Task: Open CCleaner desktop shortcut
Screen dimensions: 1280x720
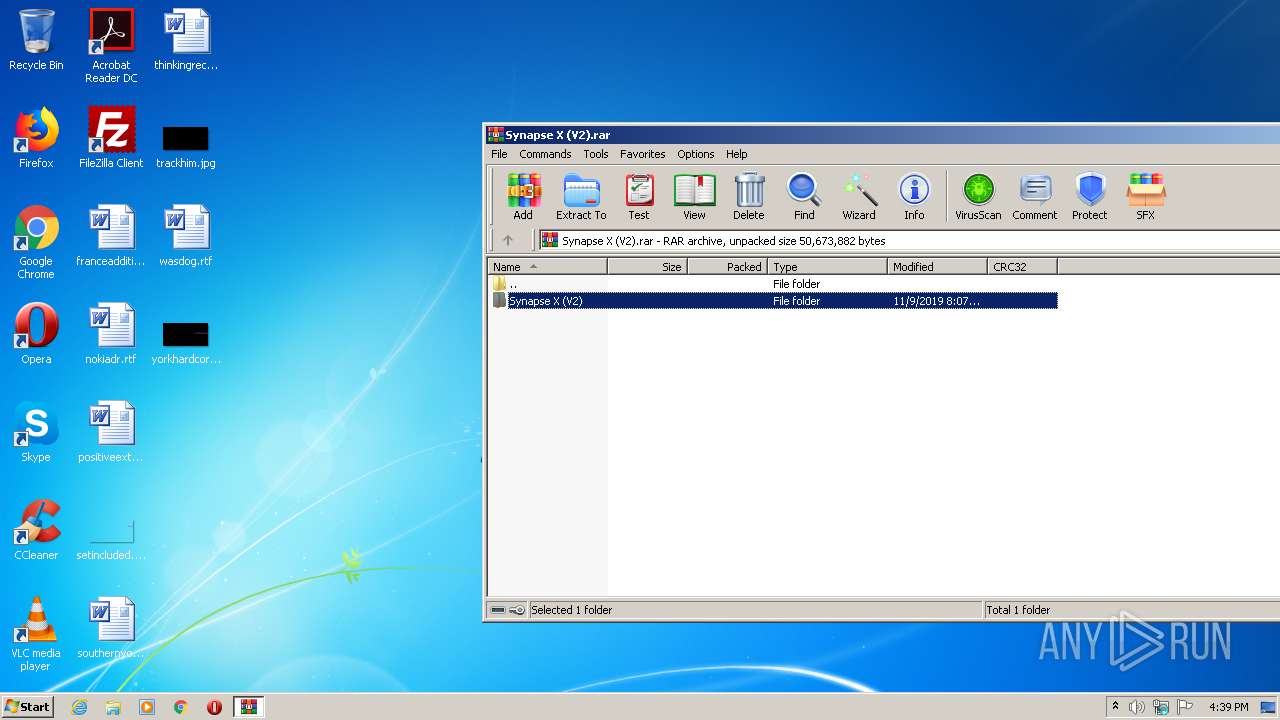Action: [x=36, y=530]
